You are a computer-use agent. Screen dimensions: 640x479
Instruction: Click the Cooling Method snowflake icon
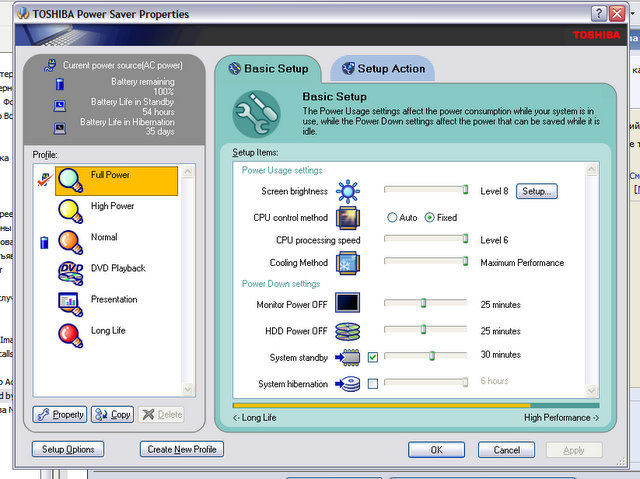[348, 263]
